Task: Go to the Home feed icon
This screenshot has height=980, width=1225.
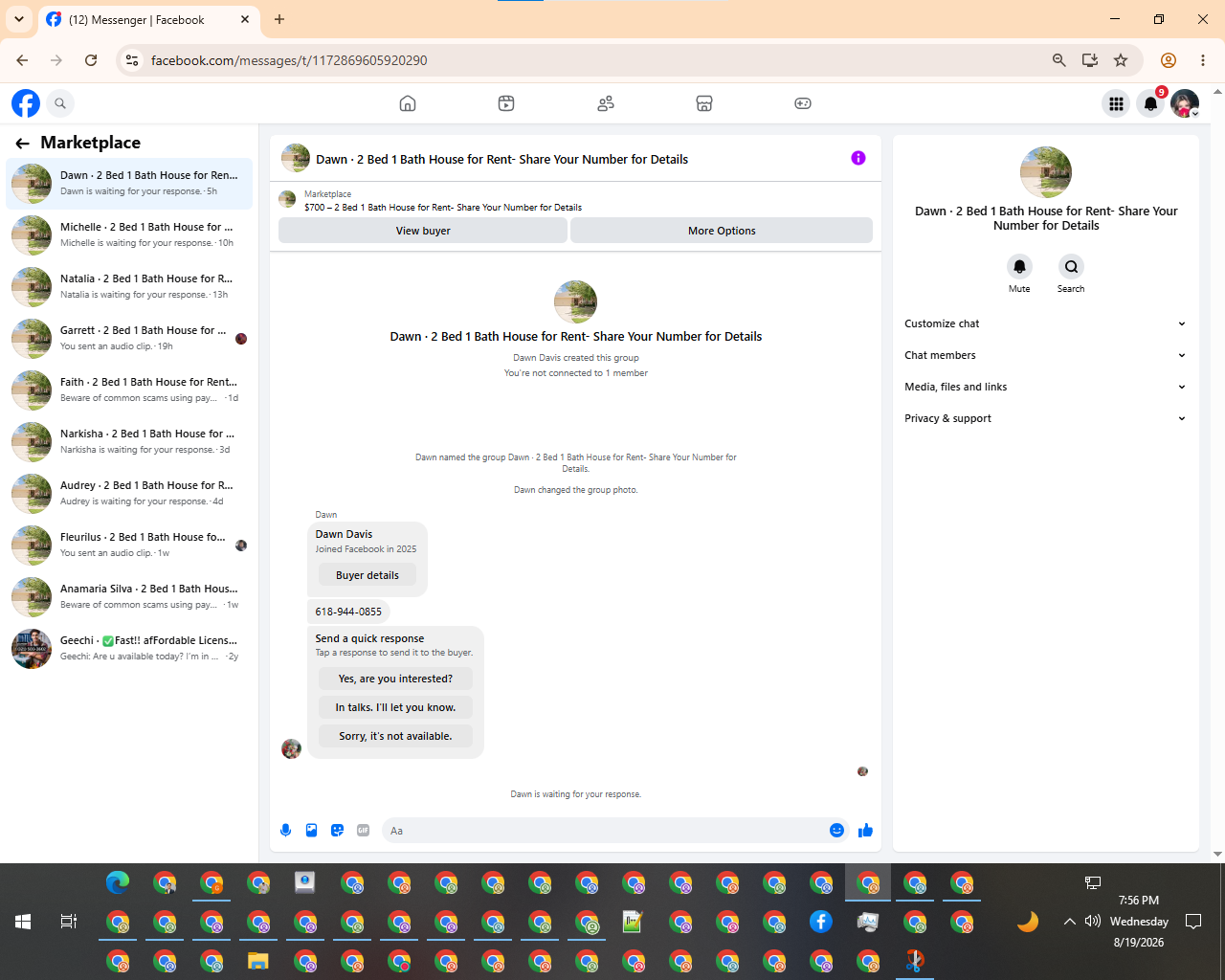Action: tap(408, 103)
